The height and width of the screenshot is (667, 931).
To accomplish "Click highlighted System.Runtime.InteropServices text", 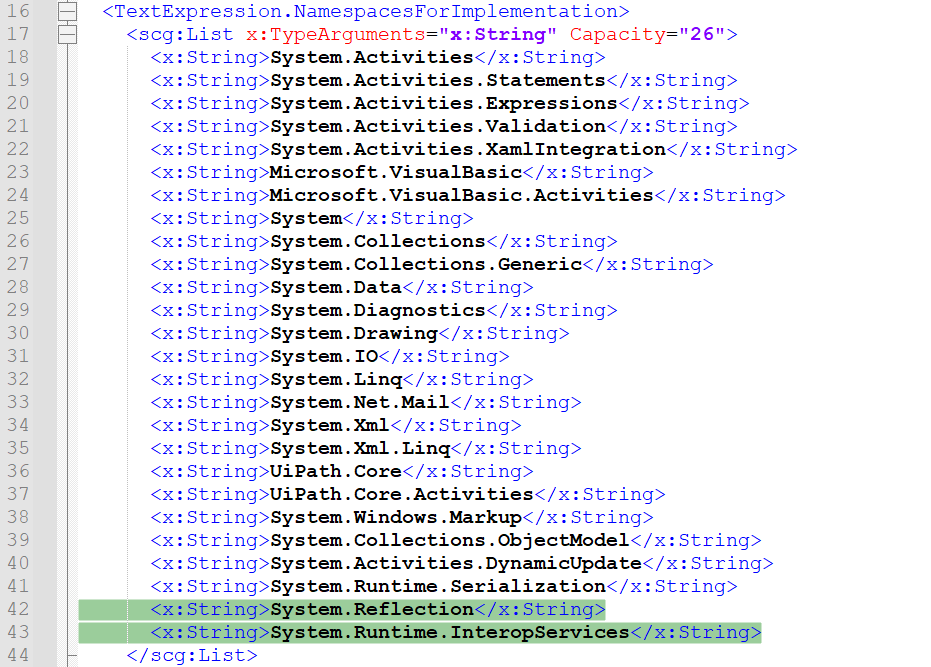I will [x=449, y=632].
